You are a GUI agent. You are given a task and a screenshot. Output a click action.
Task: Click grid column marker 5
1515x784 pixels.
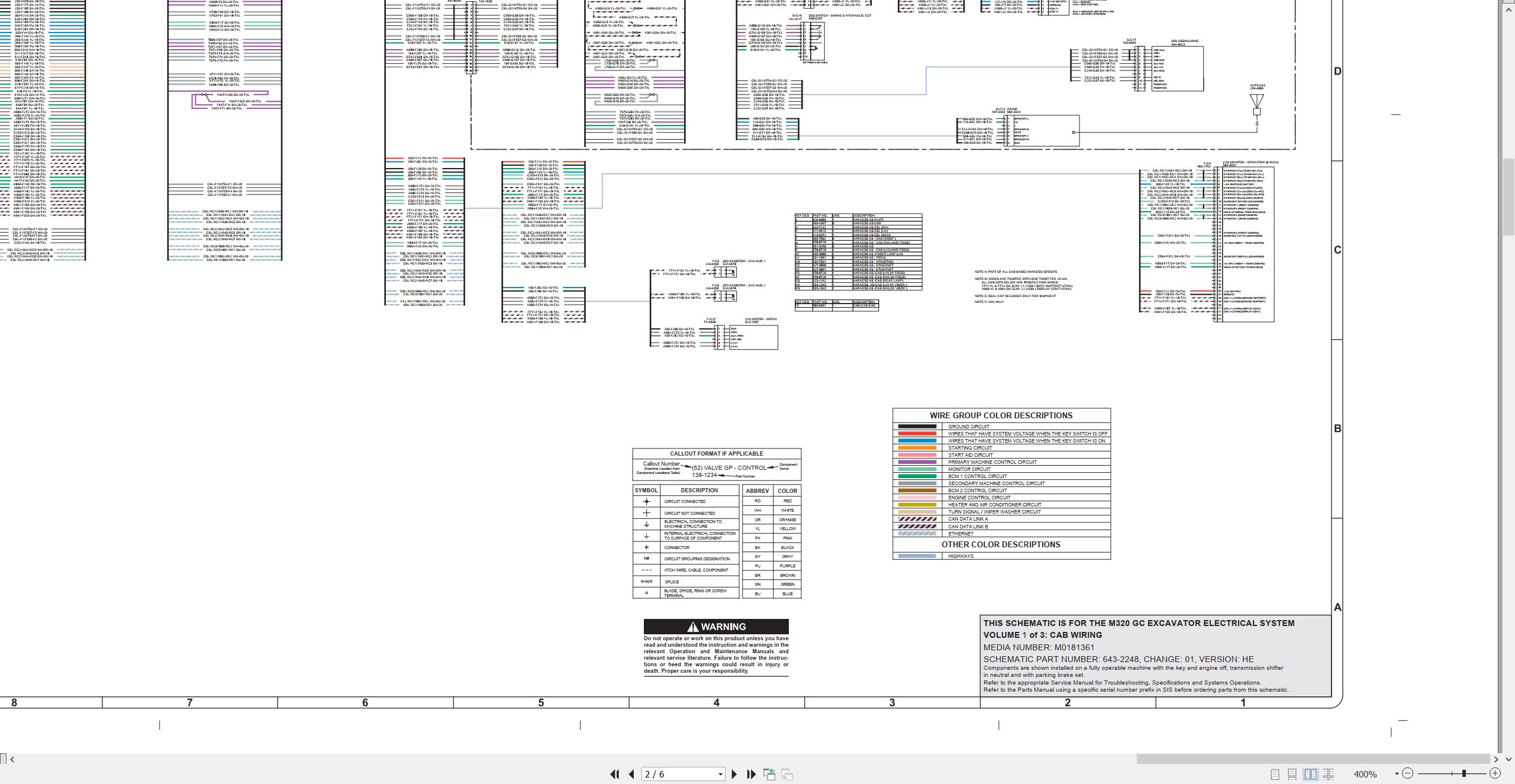coord(541,703)
